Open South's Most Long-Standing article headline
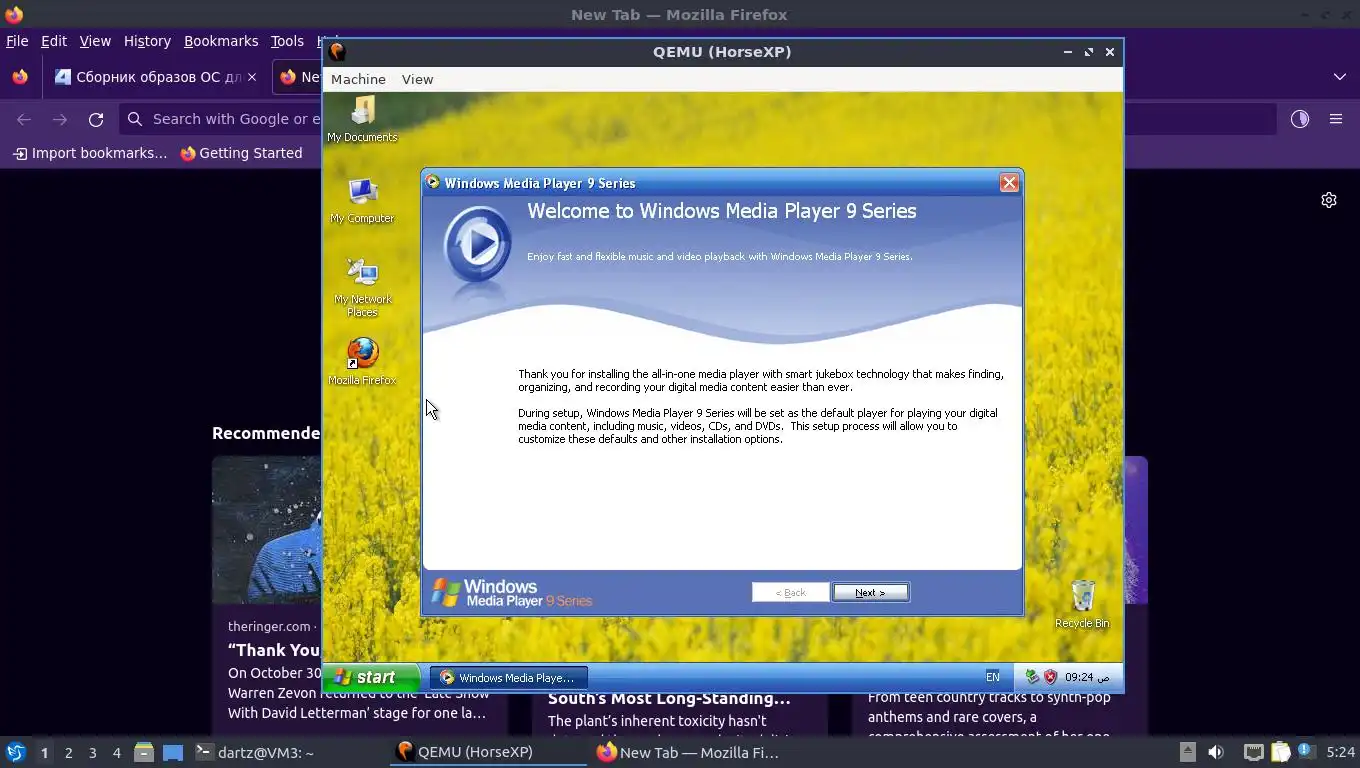 [x=669, y=698]
